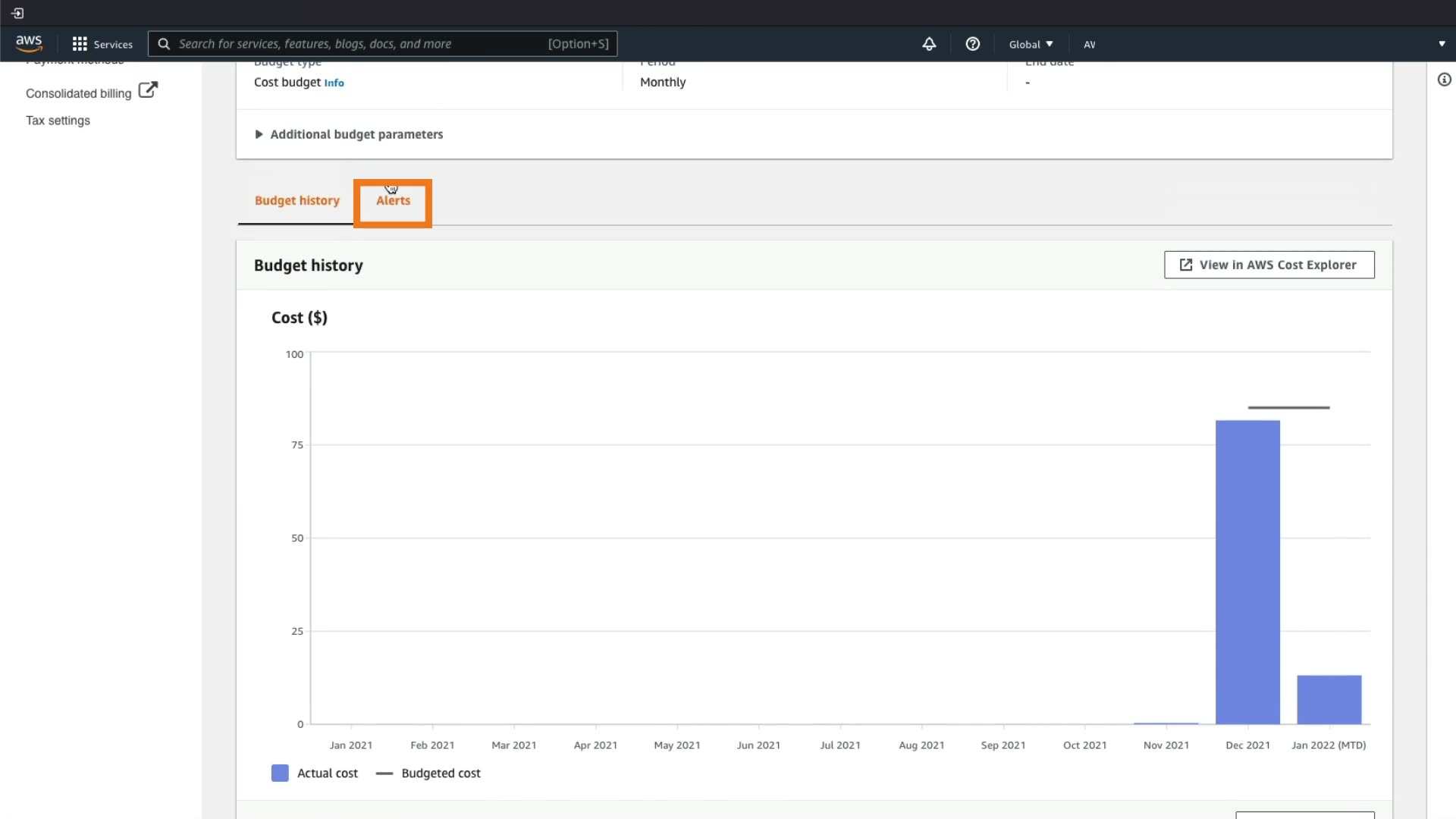This screenshot has width=1456, height=819.
Task: Open the Services grid menu icon
Action: (80, 44)
